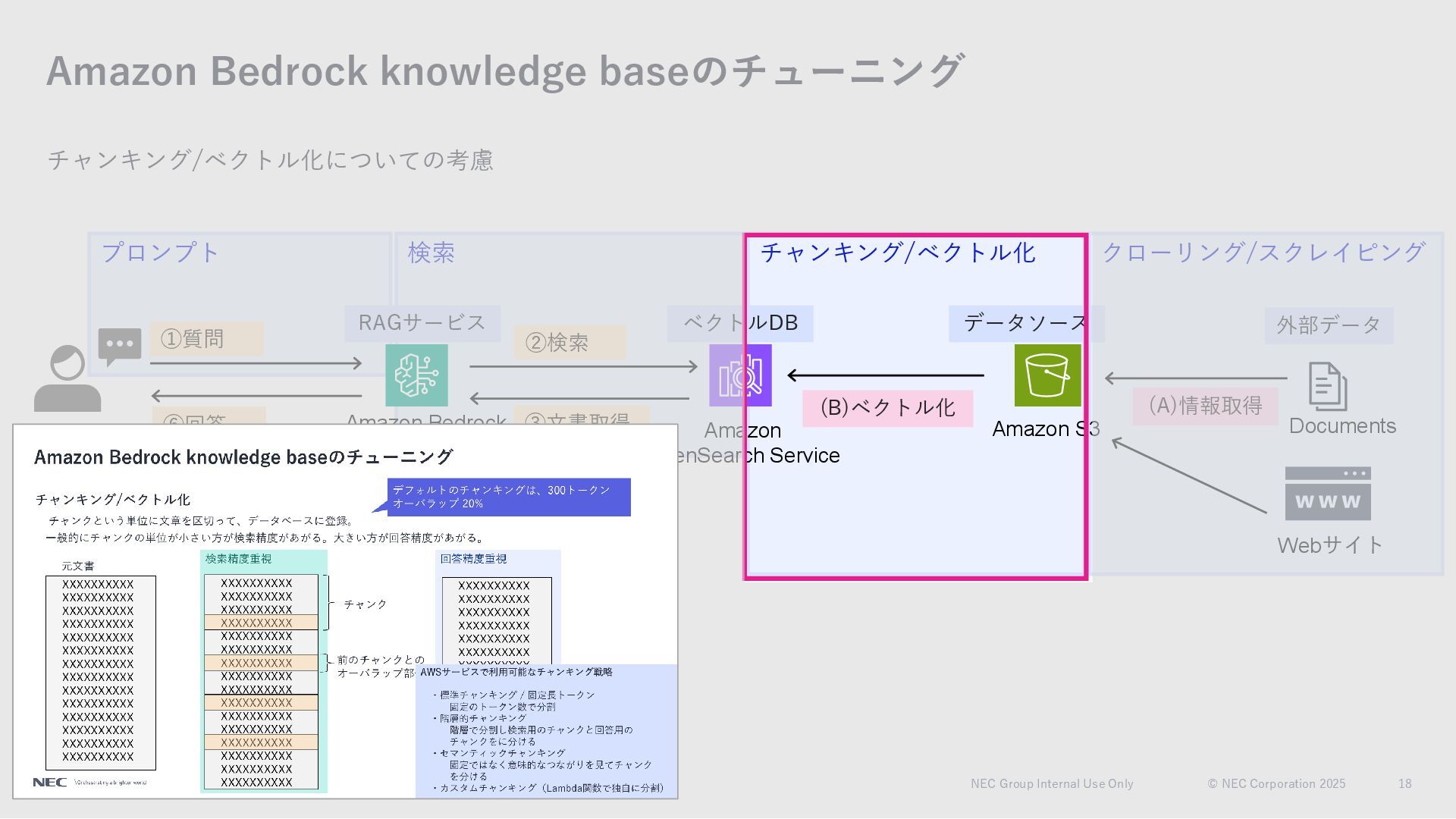
Task: Click the 外部データ label box
Action: 1328,326
